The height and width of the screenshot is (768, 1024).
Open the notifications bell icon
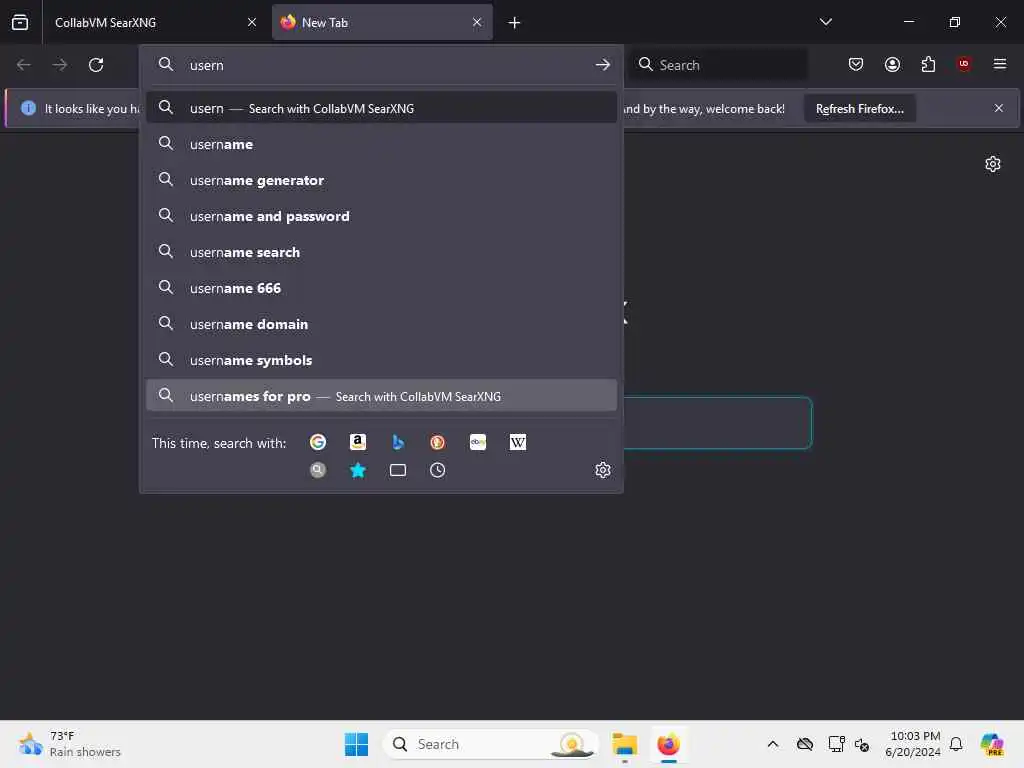click(x=956, y=744)
